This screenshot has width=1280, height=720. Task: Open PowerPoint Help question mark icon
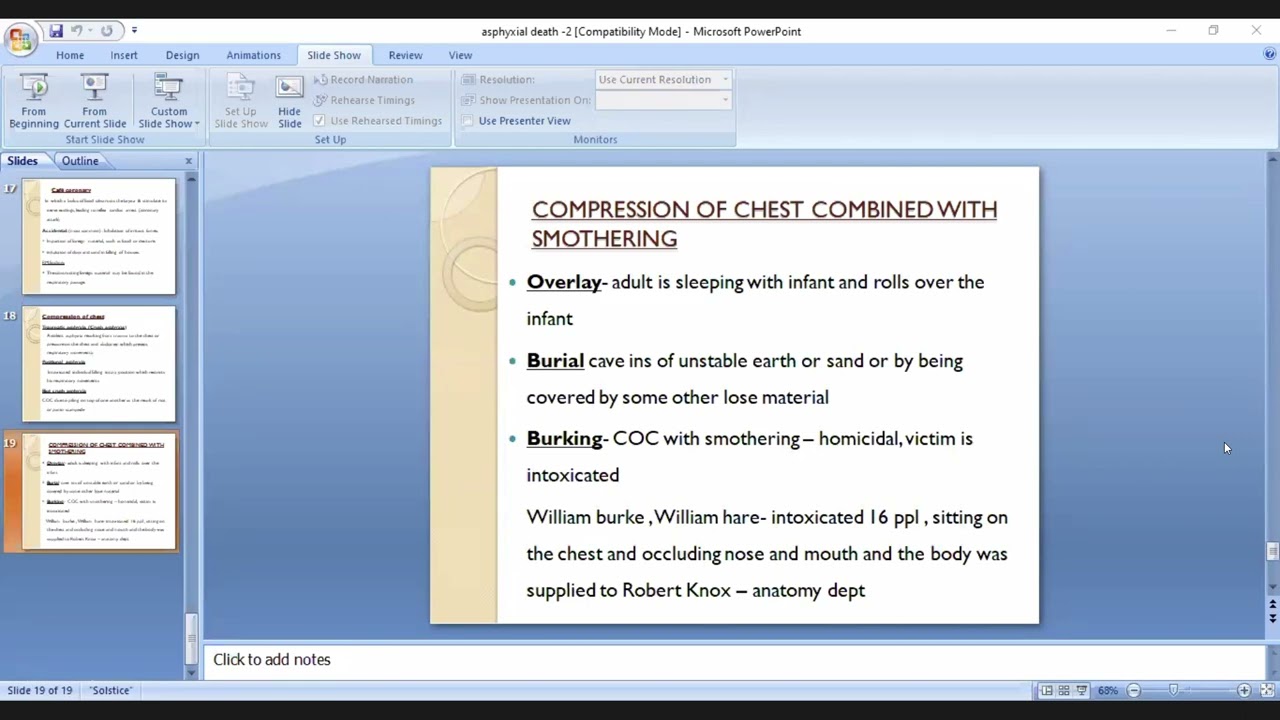tap(1270, 55)
